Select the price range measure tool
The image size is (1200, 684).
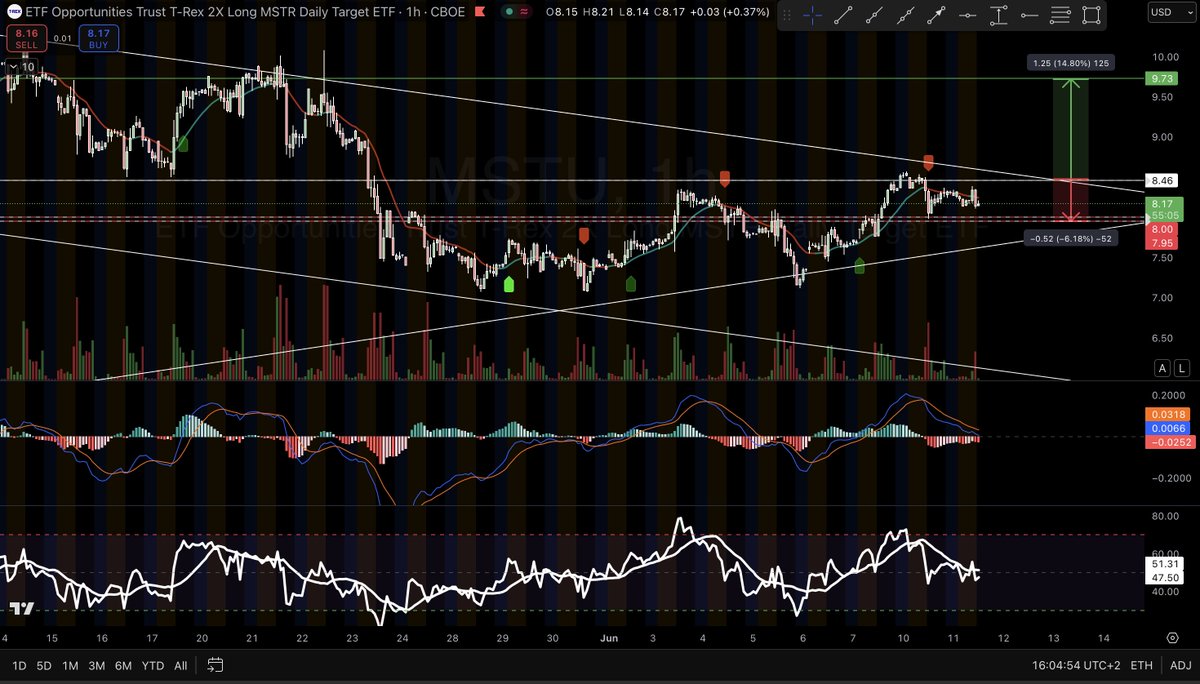coord(999,15)
